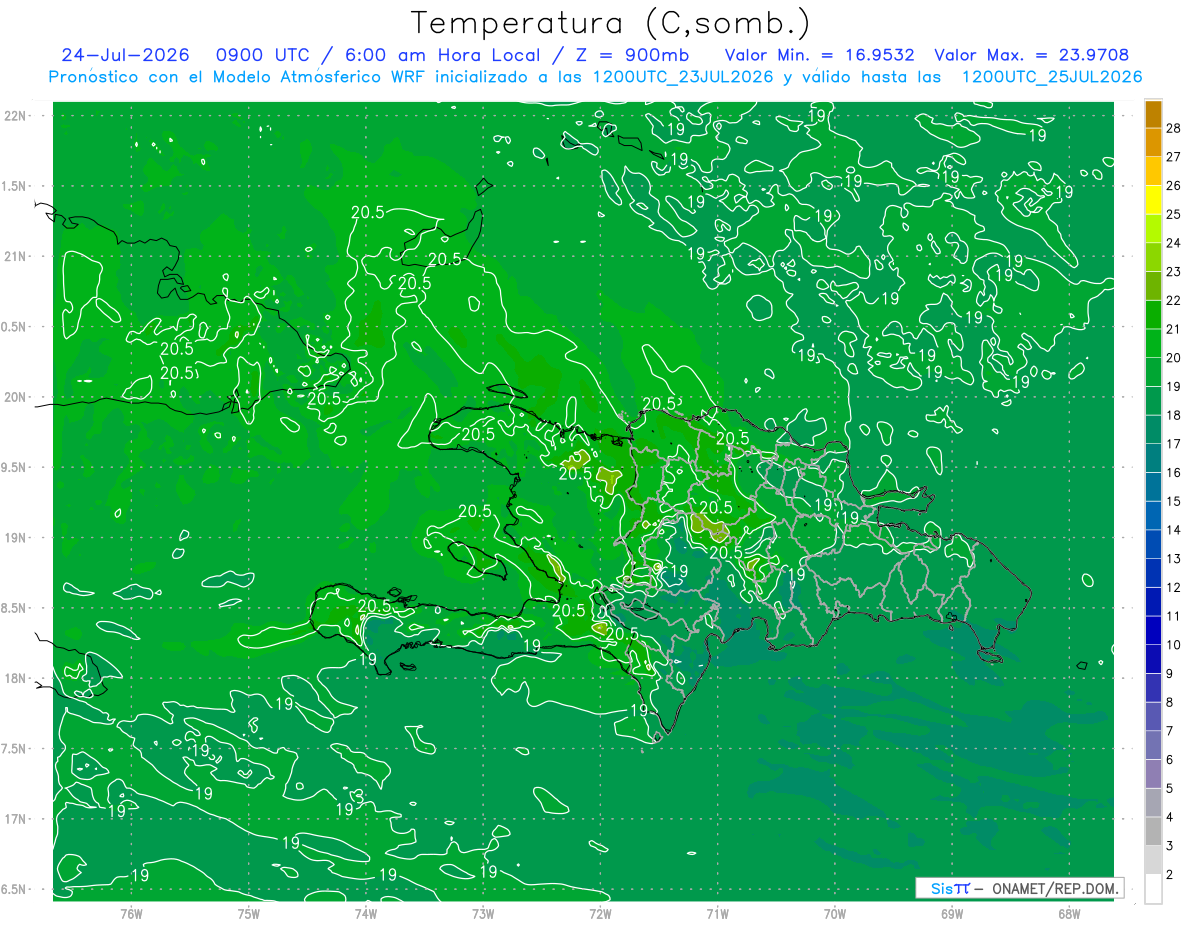Pick the orange swatch between 27 and 28
1200x927 pixels.
coord(1153,143)
